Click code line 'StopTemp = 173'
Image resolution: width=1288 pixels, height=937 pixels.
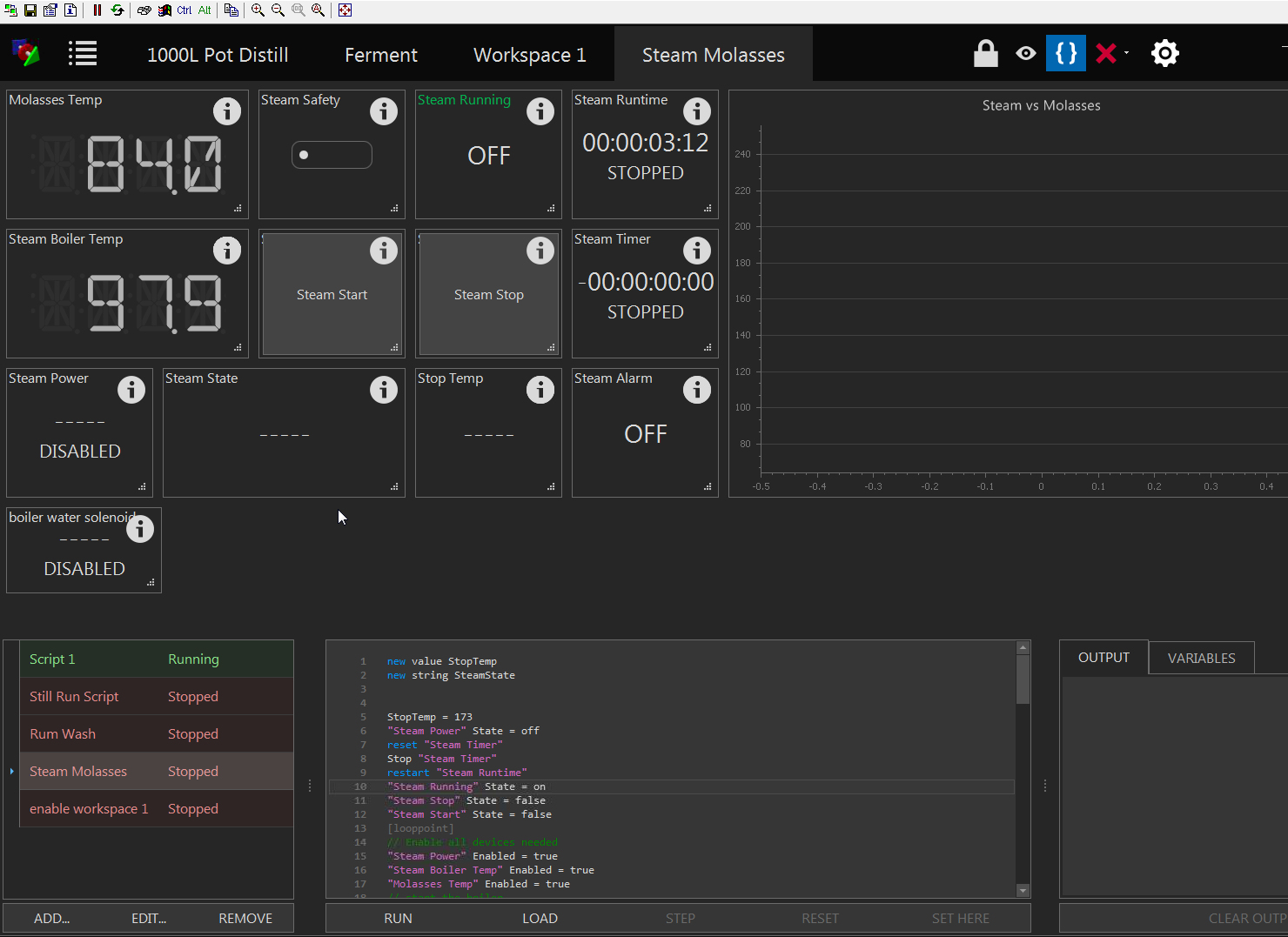[430, 717]
